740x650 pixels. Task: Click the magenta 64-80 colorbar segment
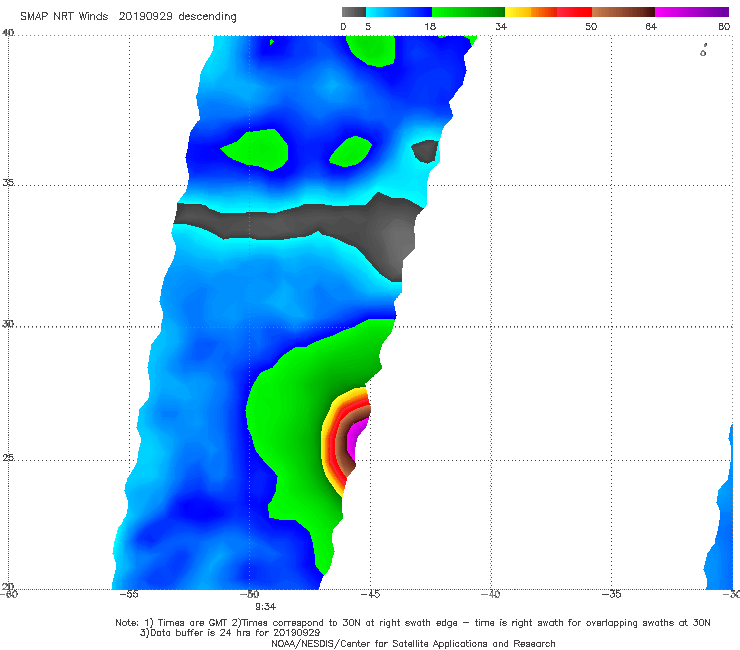click(x=692, y=12)
